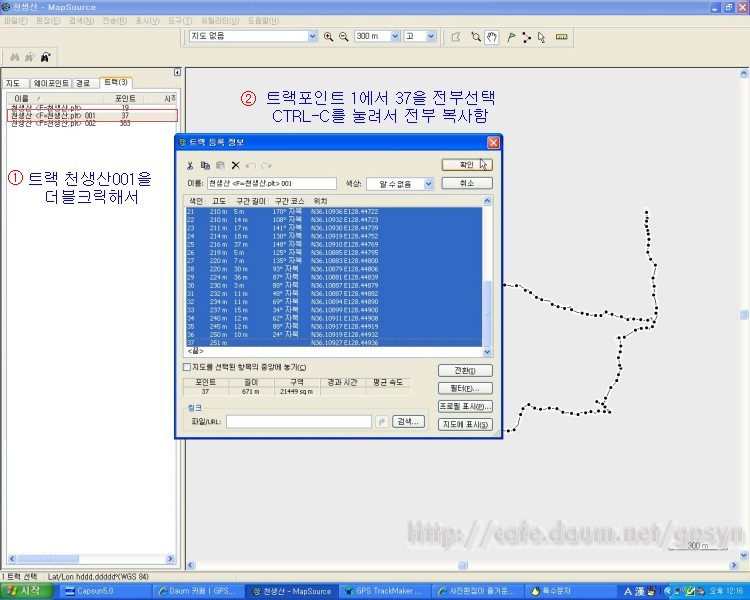Click the open link arrow icon beside URL field
This screenshot has height=600, width=750.
tap(382, 422)
